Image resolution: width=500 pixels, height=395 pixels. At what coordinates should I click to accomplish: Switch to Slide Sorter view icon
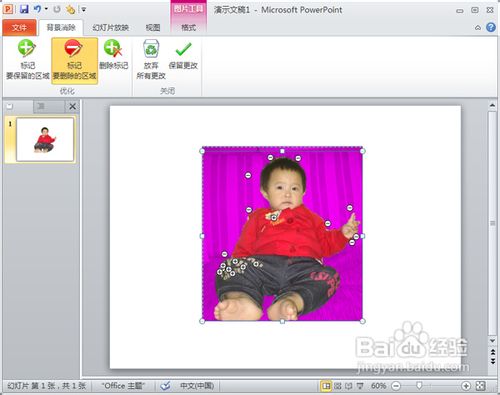coord(338,386)
